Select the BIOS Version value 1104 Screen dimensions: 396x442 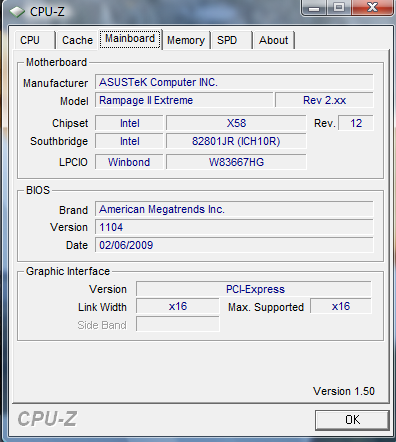[x=234, y=227]
